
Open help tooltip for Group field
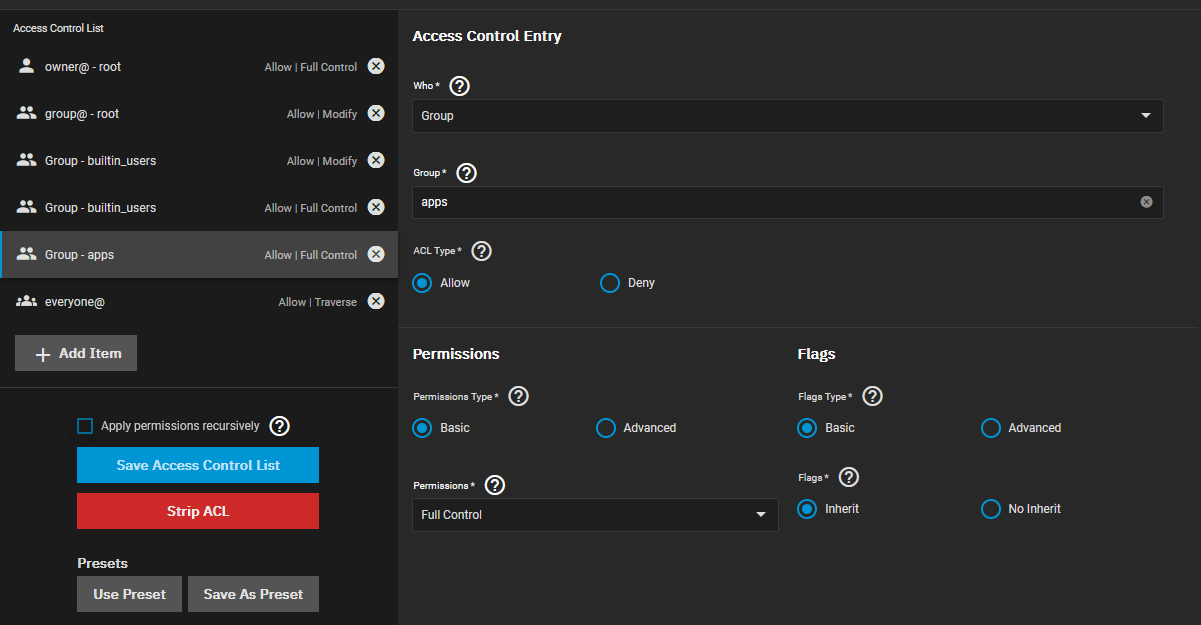tap(466, 173)
